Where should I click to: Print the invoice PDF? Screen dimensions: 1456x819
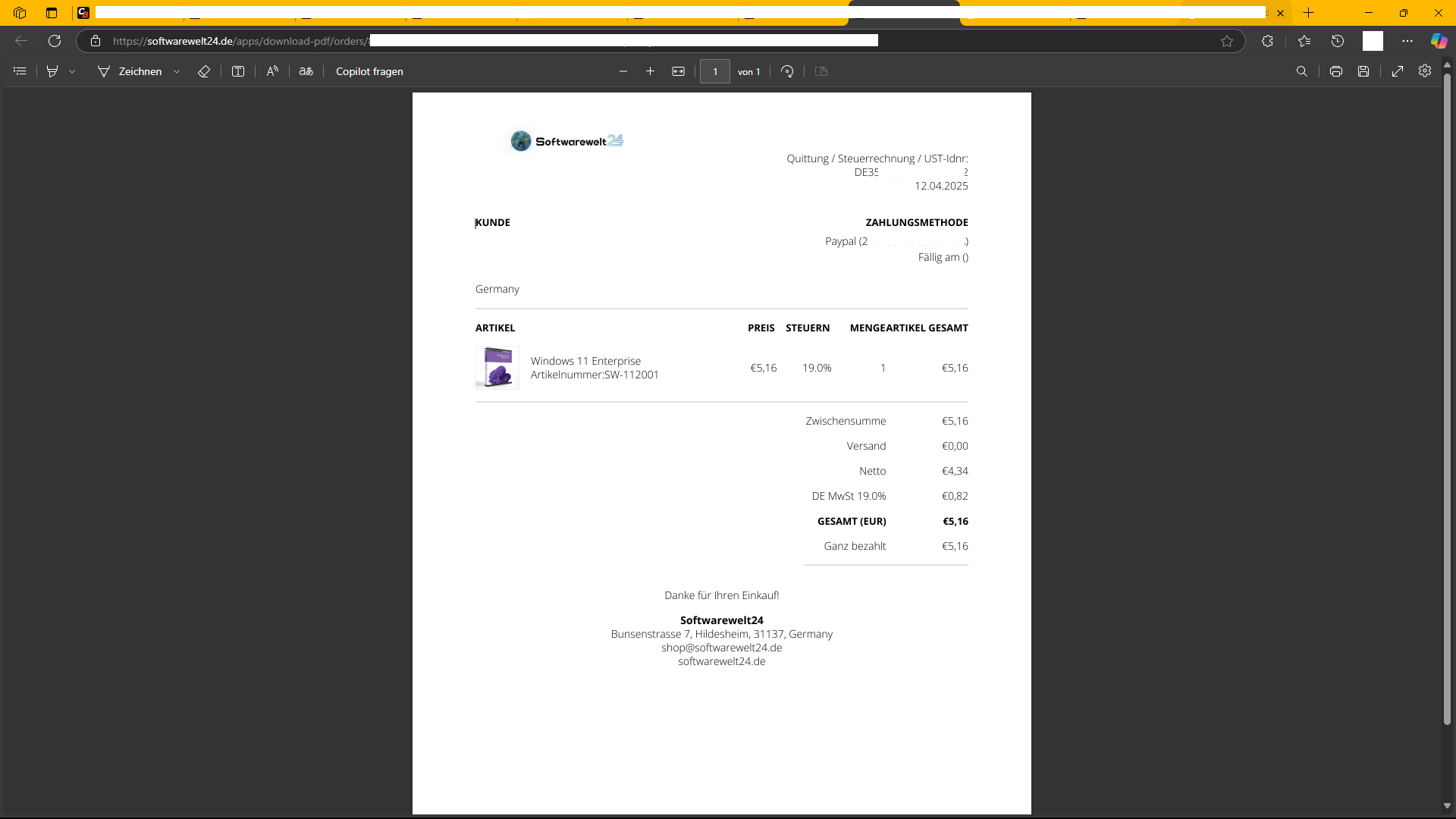(1336, 71)
